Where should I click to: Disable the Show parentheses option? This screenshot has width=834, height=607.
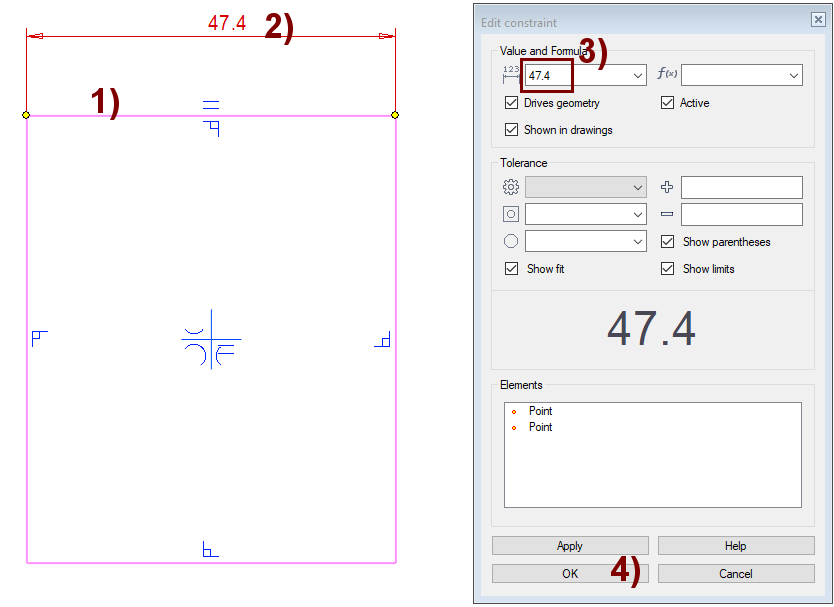(x=668, y=242)
